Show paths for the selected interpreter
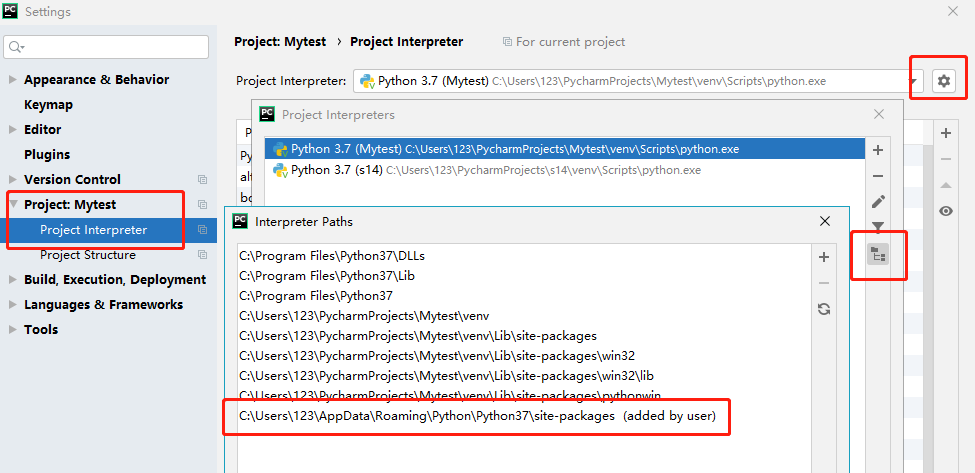The width and height of the screenshot is (975, 473). point(878,254)
